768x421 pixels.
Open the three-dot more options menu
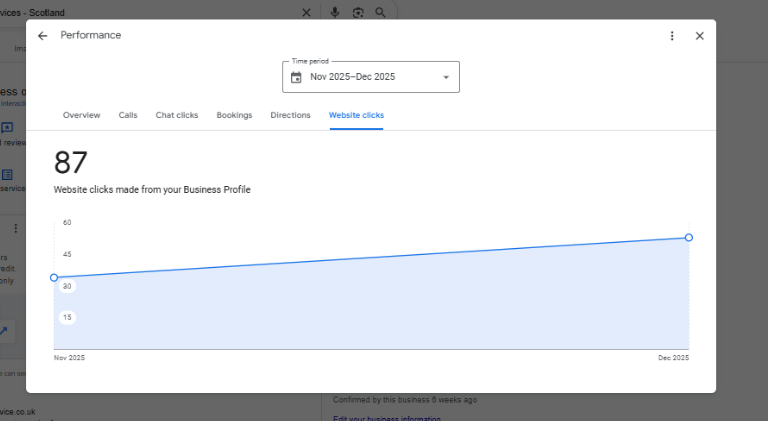click(x=672, y=35)
